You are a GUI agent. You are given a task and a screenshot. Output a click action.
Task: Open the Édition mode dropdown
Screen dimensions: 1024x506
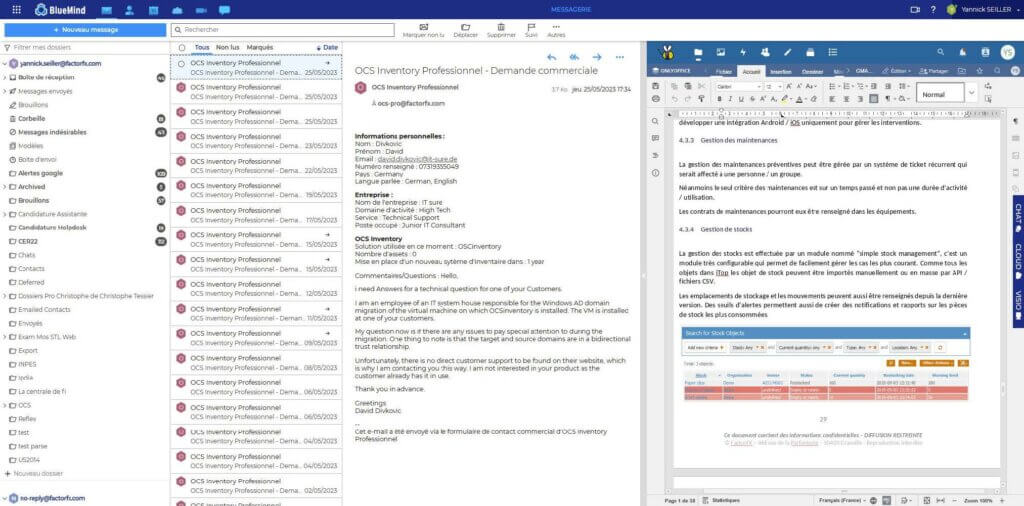pyautogui.click(x=895, y=71)
